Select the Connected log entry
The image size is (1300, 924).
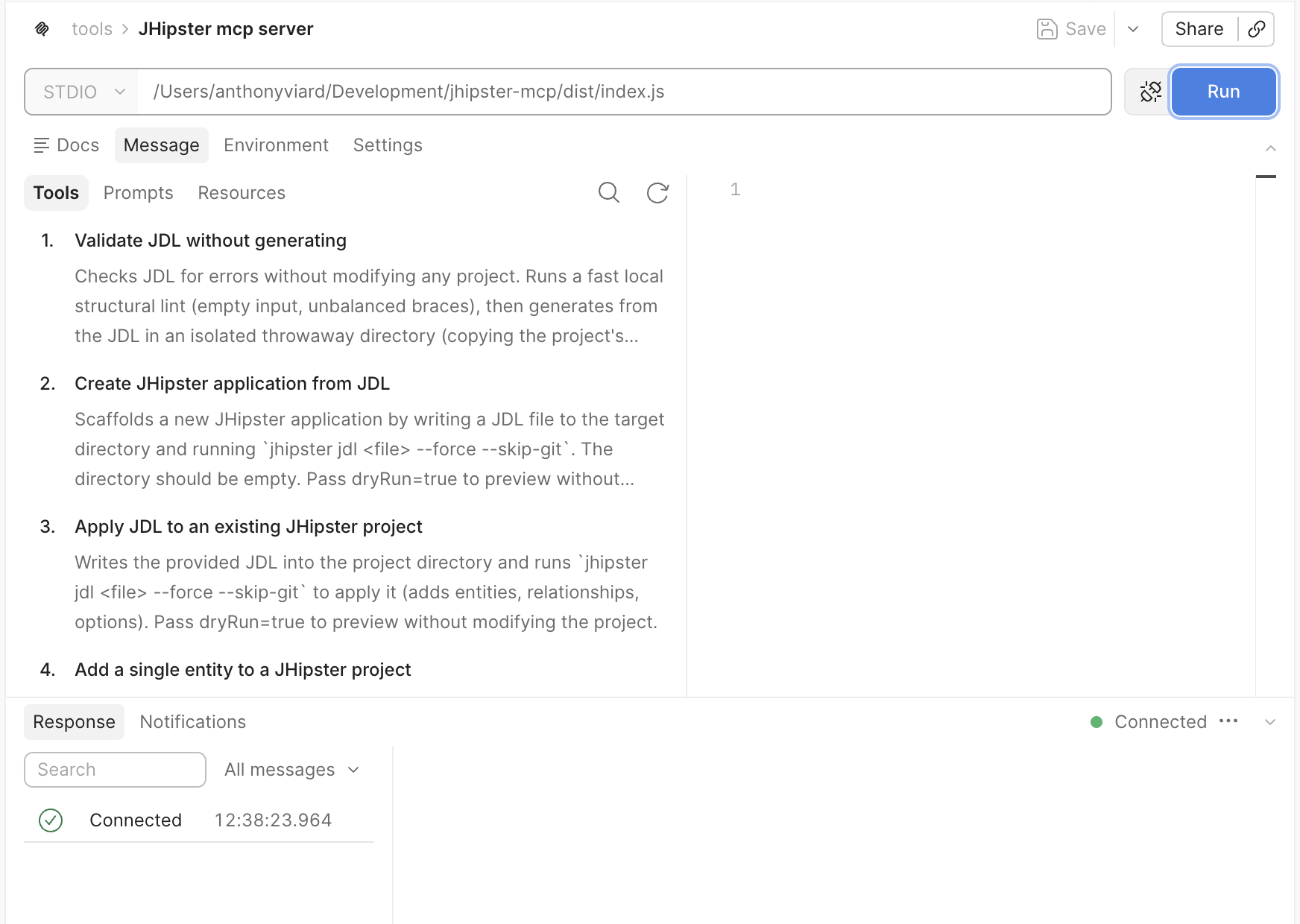[x=199, y=820]
